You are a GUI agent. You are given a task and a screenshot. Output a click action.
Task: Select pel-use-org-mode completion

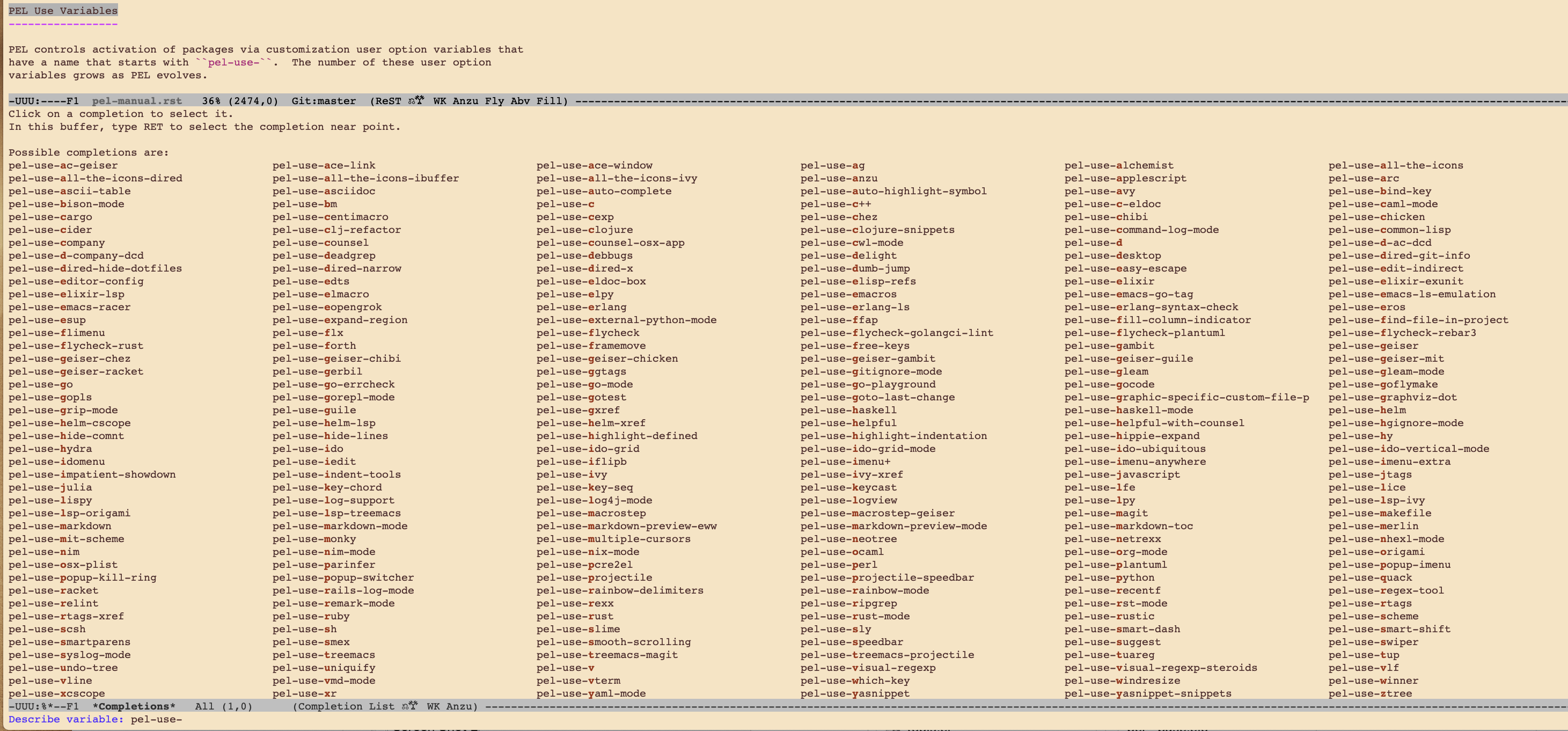pyautogui.click(x=1116, y=552)
